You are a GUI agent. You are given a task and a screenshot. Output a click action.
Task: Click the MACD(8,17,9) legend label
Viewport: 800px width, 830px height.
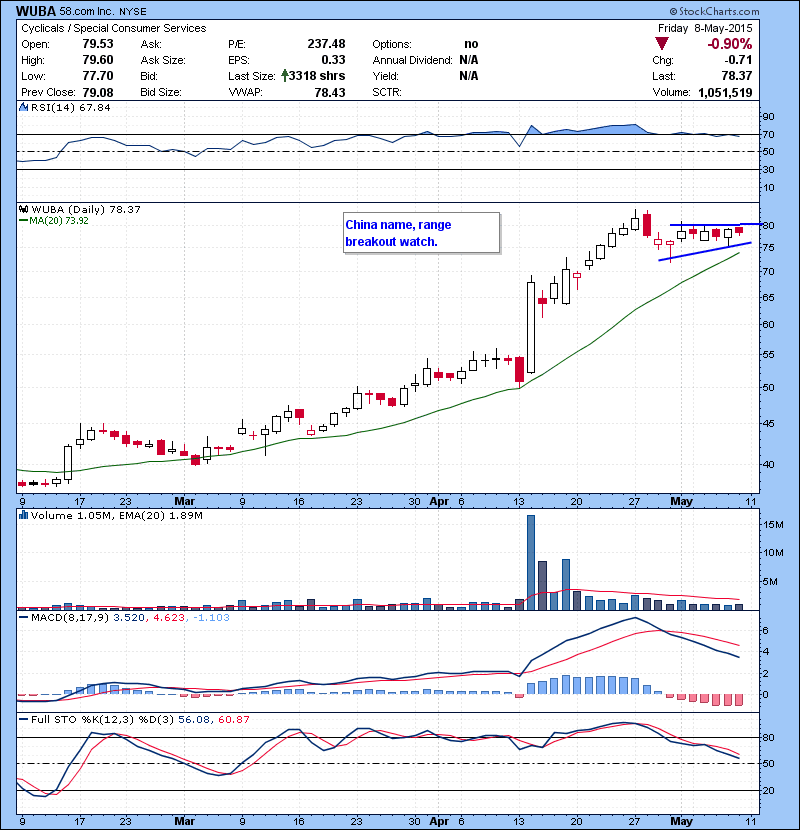point(71,617)
